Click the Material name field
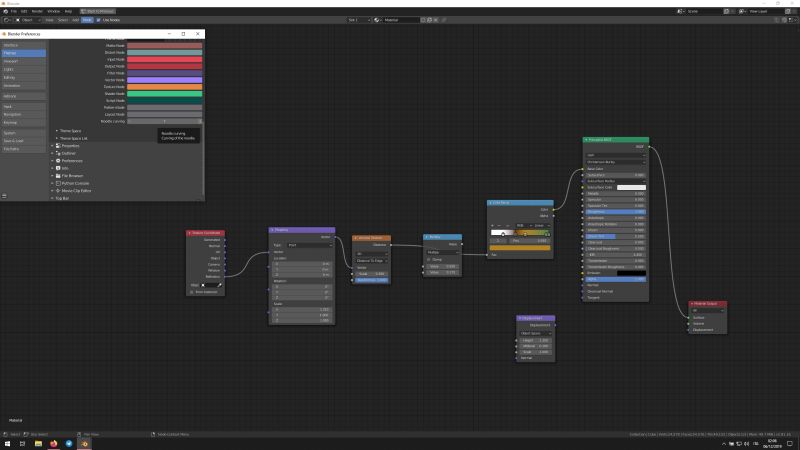Viewport: 800px width, 450px height. (401, 20)
